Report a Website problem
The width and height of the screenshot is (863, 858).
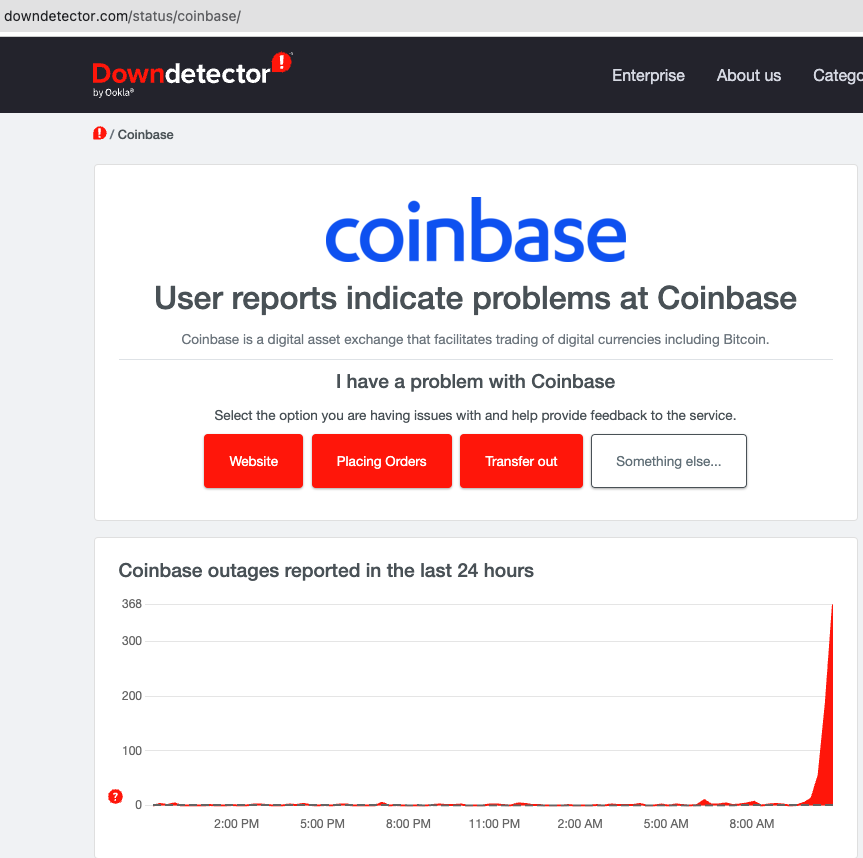pos(253,461)
